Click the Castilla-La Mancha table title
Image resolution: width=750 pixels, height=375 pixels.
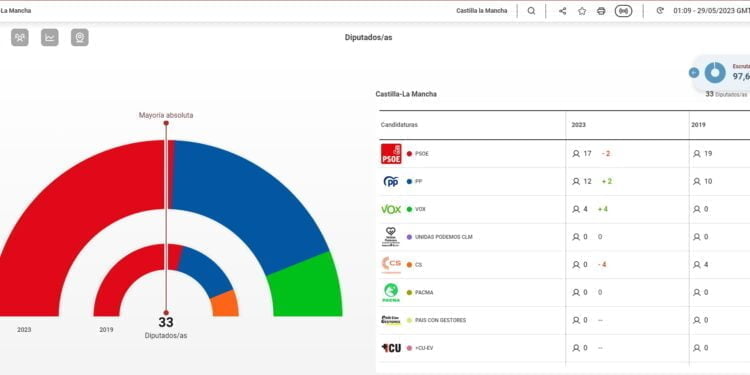pos(406,94)
